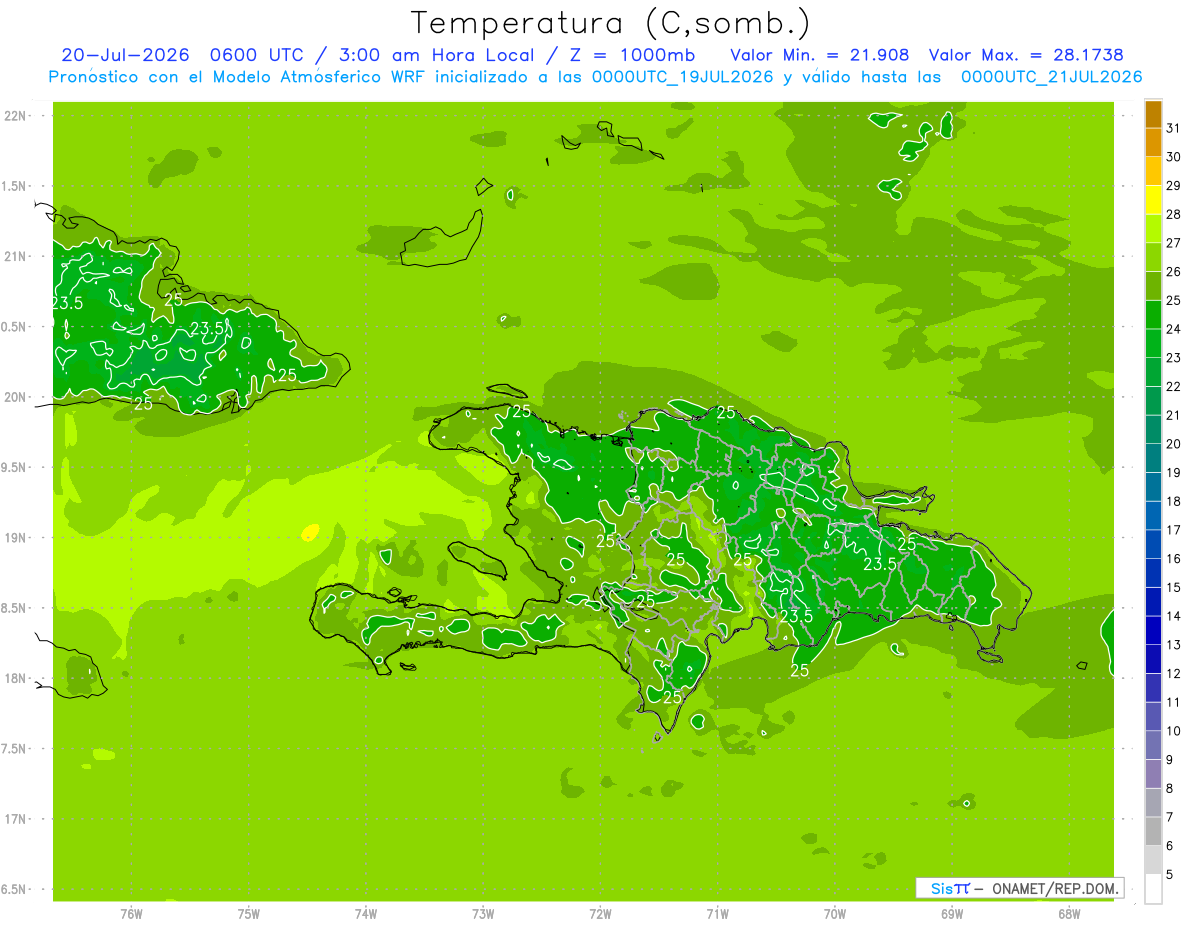Click the 22N latitude axis label

point(17,116)
